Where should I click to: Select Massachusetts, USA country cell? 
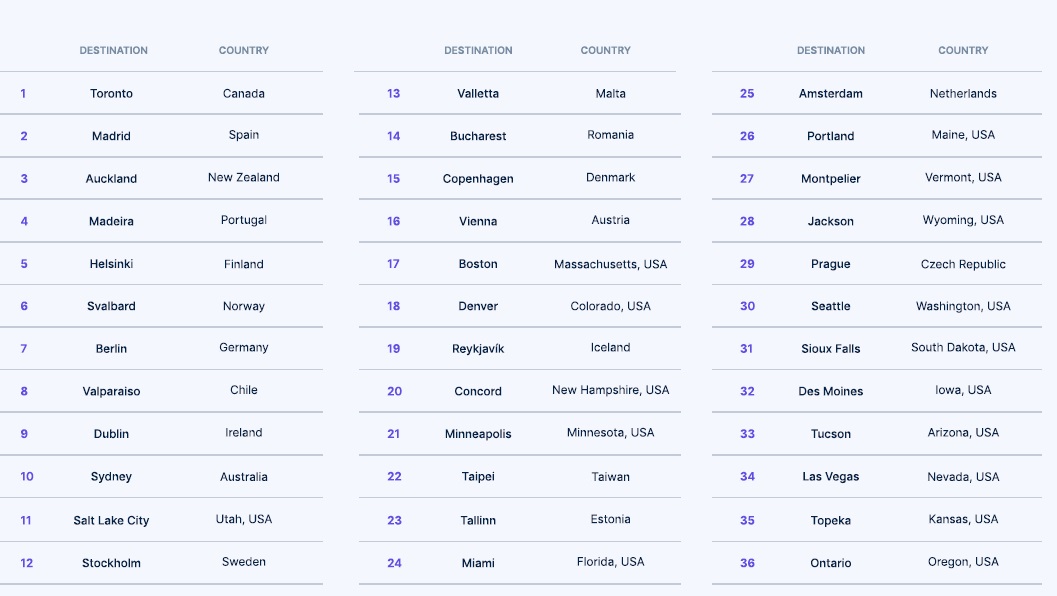coord(611,264)
